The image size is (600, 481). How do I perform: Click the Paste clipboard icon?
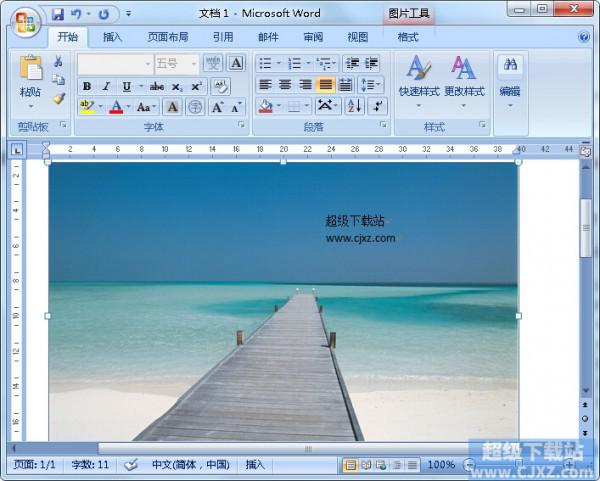[x=31, y=69]
